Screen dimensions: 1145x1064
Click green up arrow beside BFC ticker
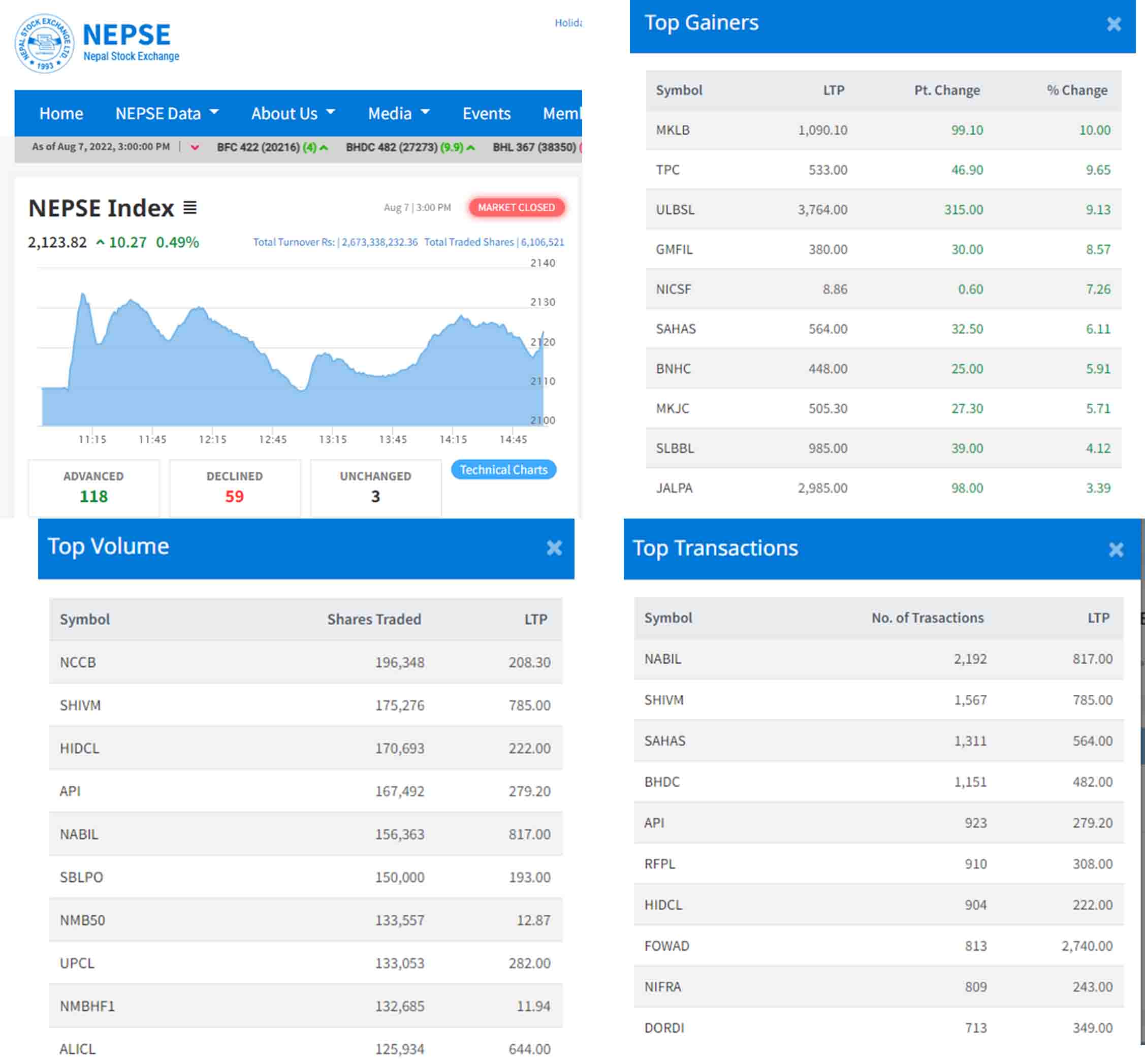tap(324, 148)
